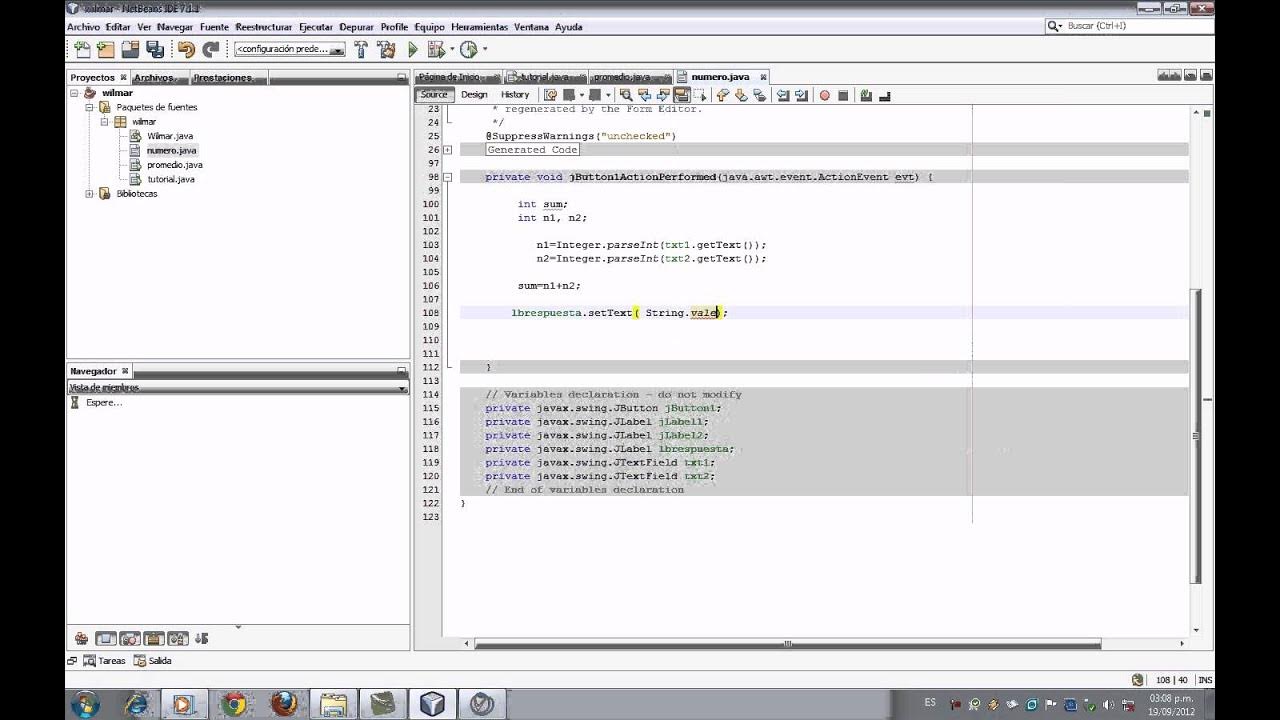Stop macro recording with the square icon
Image resolution: width=1280 pixels, height=720 pixels.
843,96
